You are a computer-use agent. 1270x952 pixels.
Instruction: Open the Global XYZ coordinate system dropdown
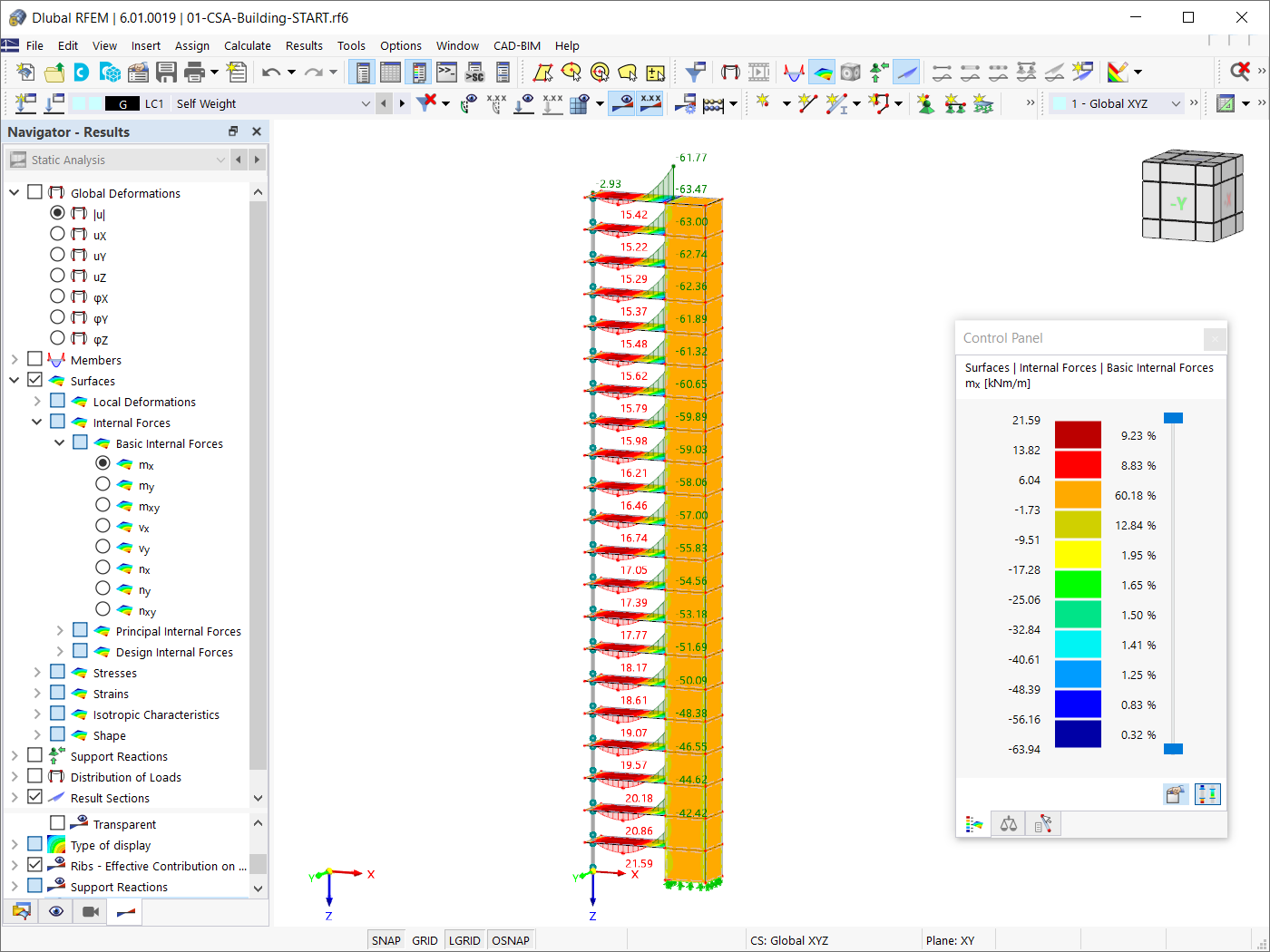click(1176, 103)
